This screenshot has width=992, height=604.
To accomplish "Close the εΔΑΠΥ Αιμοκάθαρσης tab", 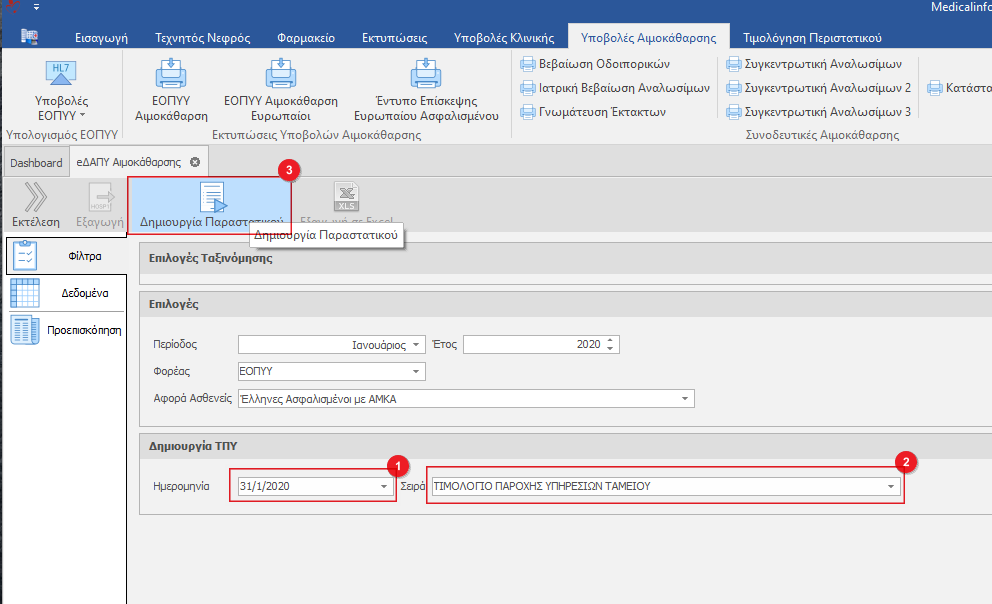I will [x=195, y=162].
